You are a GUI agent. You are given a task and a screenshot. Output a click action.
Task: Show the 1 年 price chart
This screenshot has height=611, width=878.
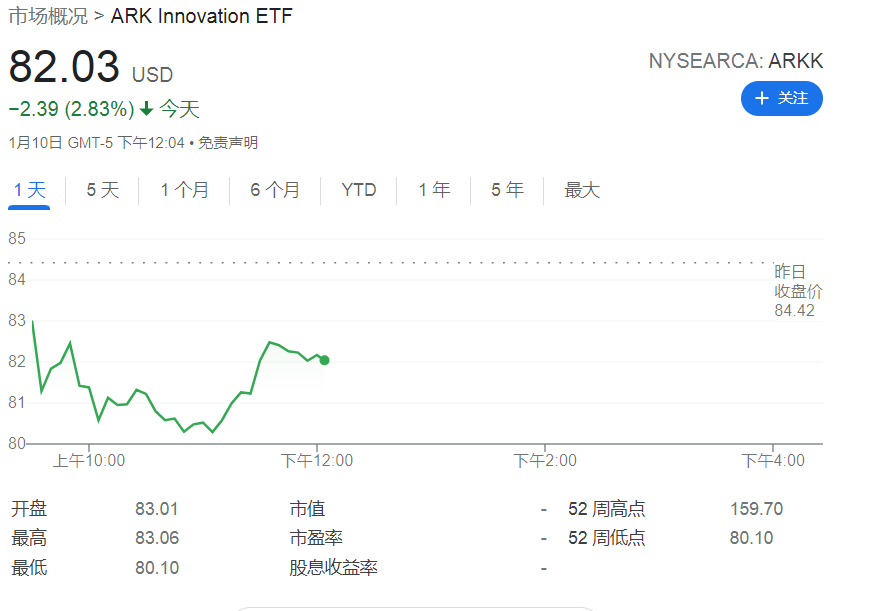point(434,190)
